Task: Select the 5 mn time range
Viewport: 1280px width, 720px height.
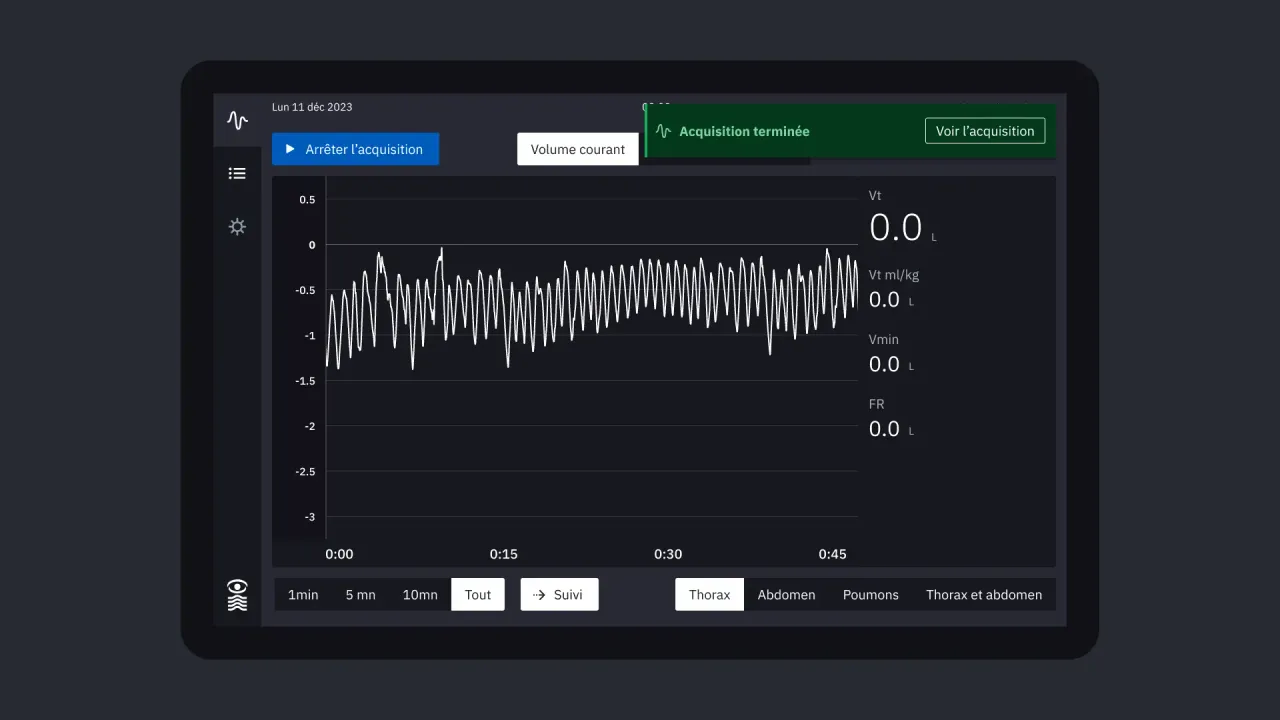Action: pos(360,595)
